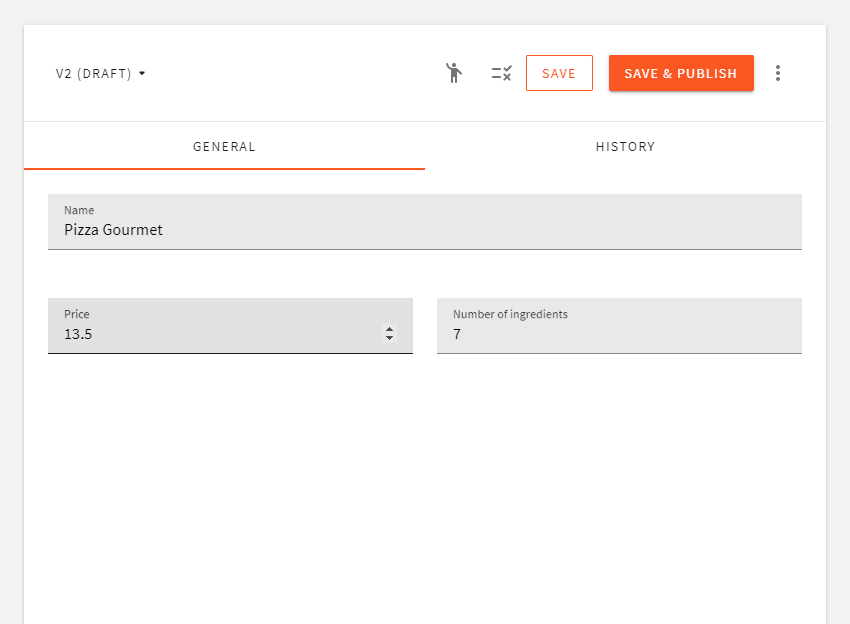Click the SAVE & PUBLISH button
This screenshot has width=850, height=624.
pos(681,72)
